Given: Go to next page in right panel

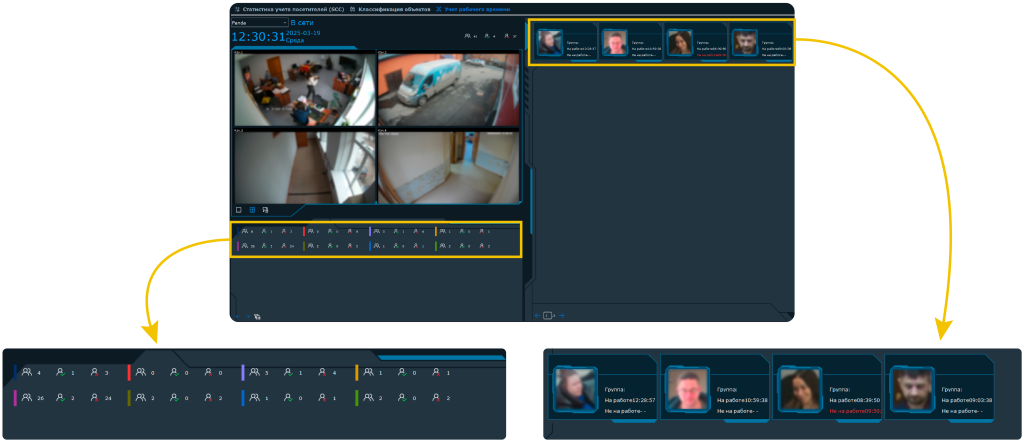Looking at the screenshot, I should click(x=562, y=315).
